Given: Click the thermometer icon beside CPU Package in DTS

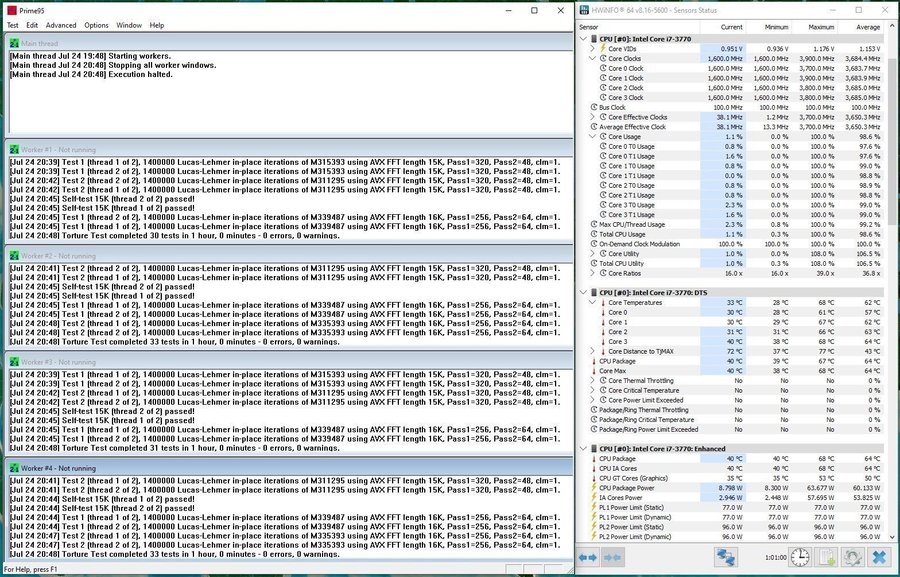Looking at the screenshot, I should click(594, 361).
